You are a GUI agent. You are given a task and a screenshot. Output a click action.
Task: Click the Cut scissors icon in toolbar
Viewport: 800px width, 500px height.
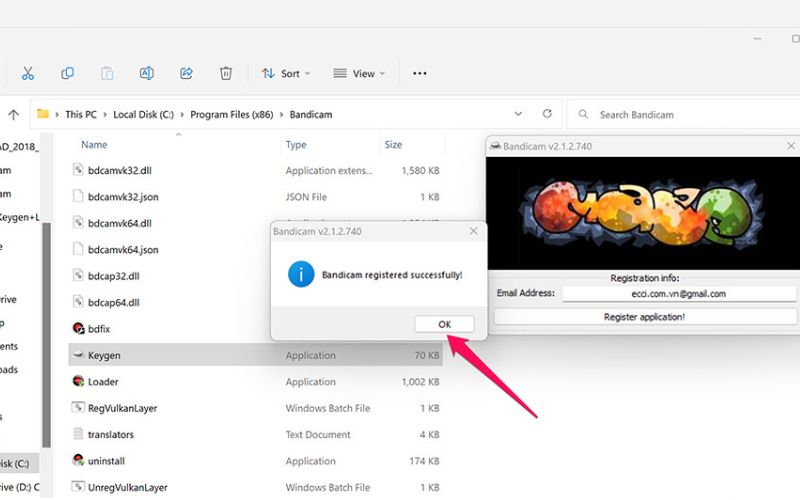click(x=28, y=73)
